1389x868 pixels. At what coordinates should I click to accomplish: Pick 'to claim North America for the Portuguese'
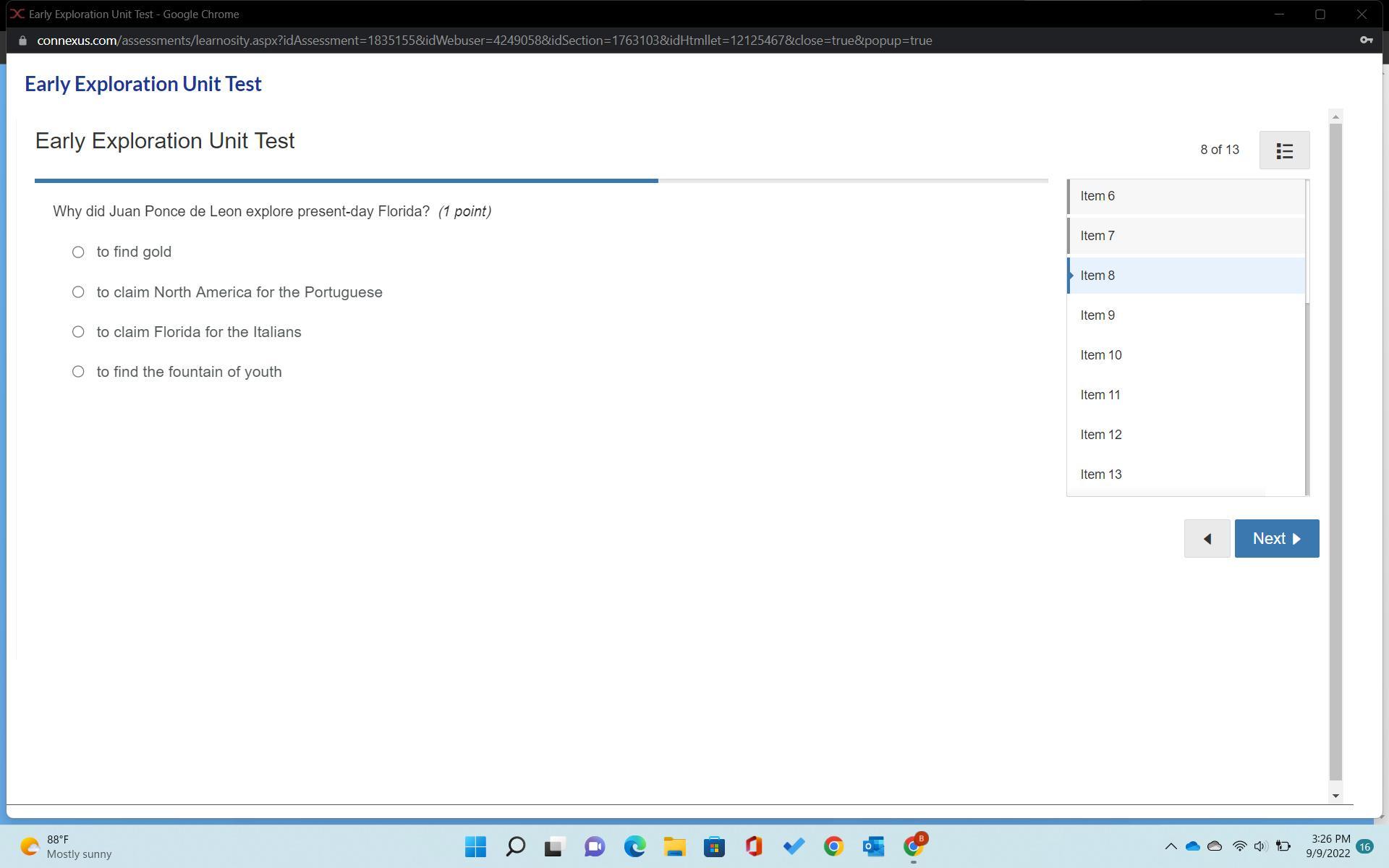[x=78, y=292]
